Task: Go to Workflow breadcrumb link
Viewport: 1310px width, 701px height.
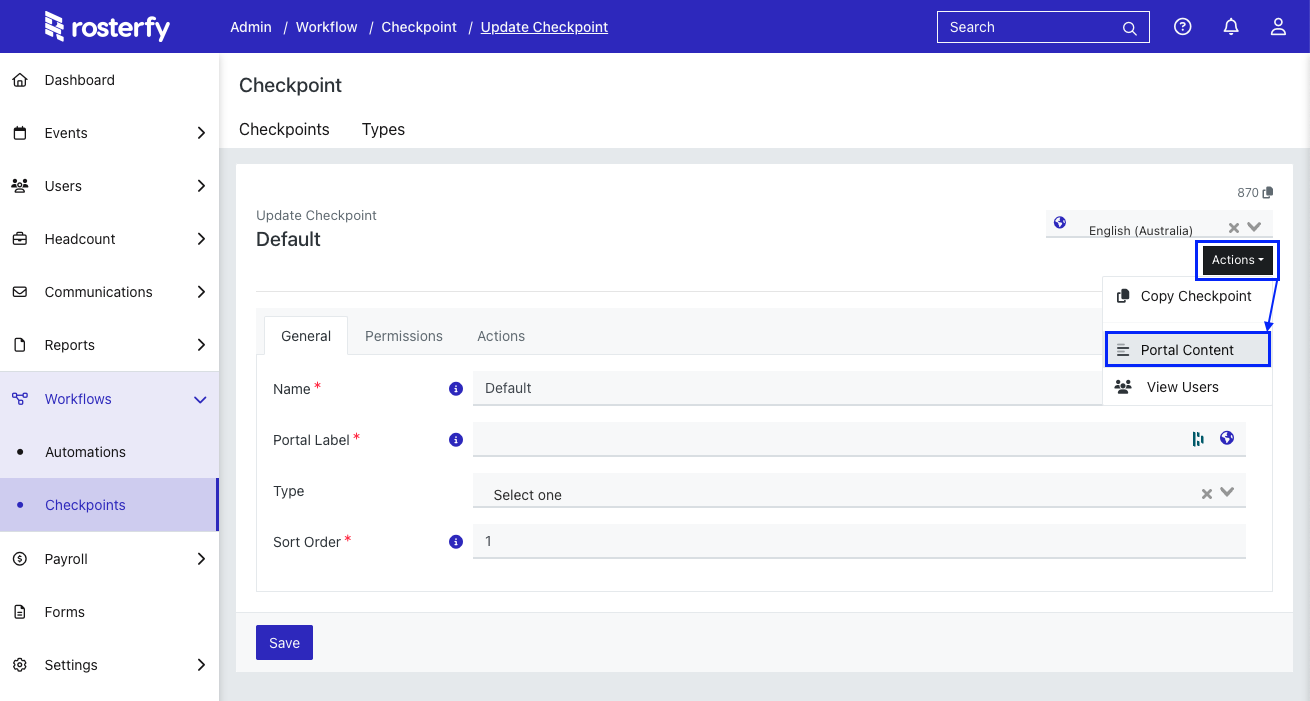Action: (x=326, y=27)
